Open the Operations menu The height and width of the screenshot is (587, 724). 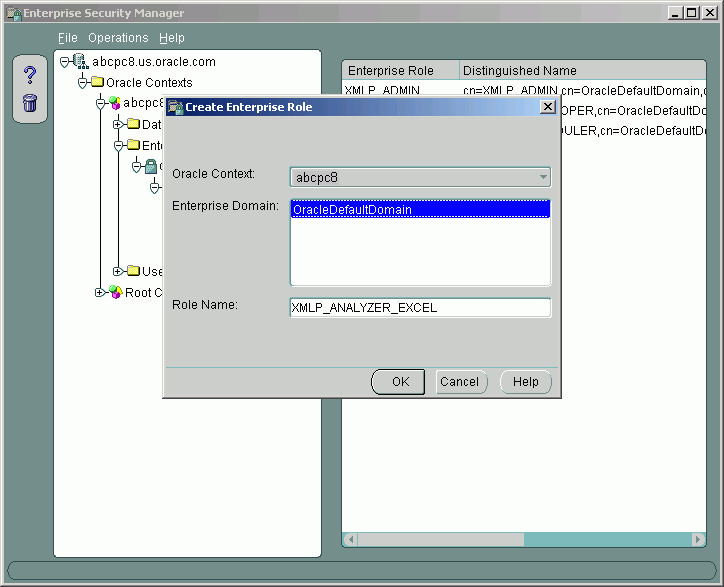pos(118,38)
